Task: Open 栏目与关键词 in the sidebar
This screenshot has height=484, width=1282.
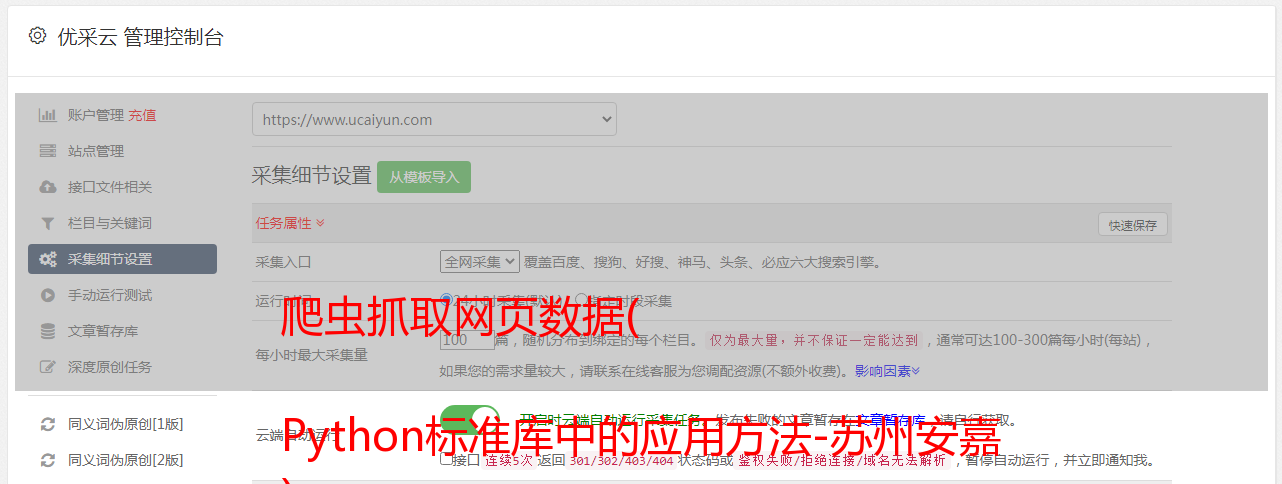Action: coord(110,223)
